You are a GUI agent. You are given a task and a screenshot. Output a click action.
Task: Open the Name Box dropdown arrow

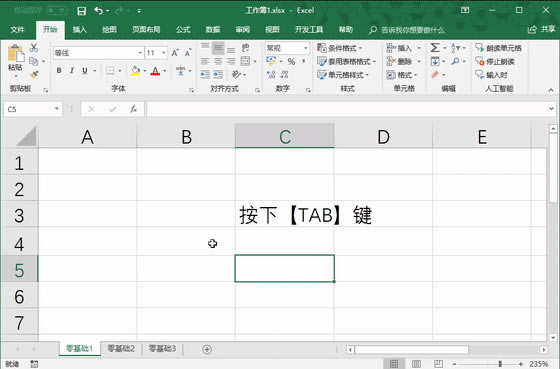click(x=56, y=109)
